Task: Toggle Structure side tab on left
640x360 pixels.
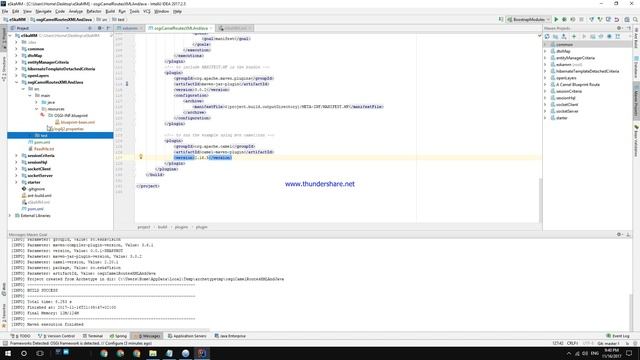Action: [x=4, y=69]
